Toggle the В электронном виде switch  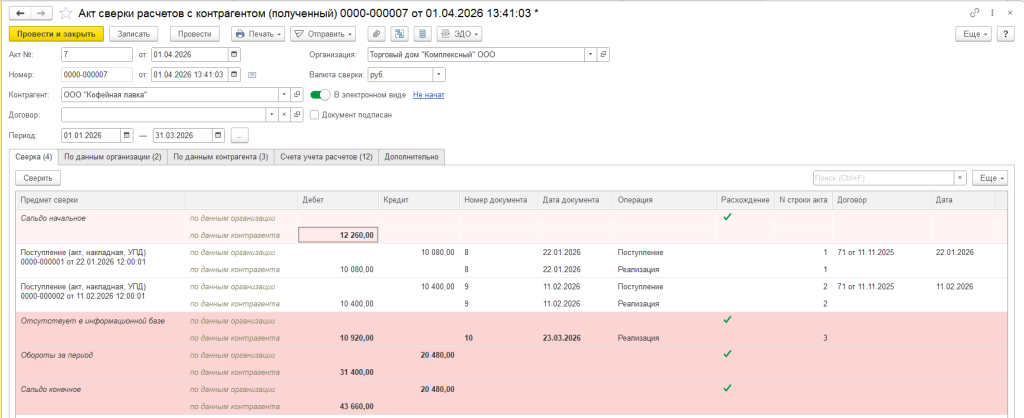[x=320, y=95]
